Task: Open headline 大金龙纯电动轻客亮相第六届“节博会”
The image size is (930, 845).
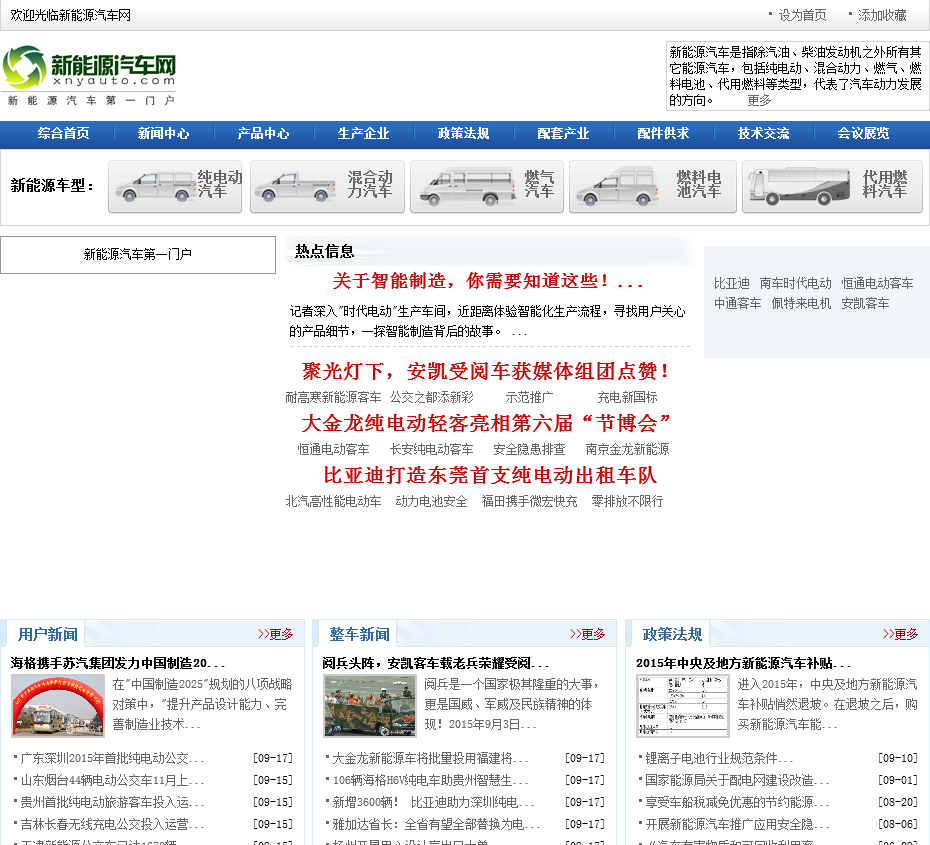Action: tap(486, 423)
